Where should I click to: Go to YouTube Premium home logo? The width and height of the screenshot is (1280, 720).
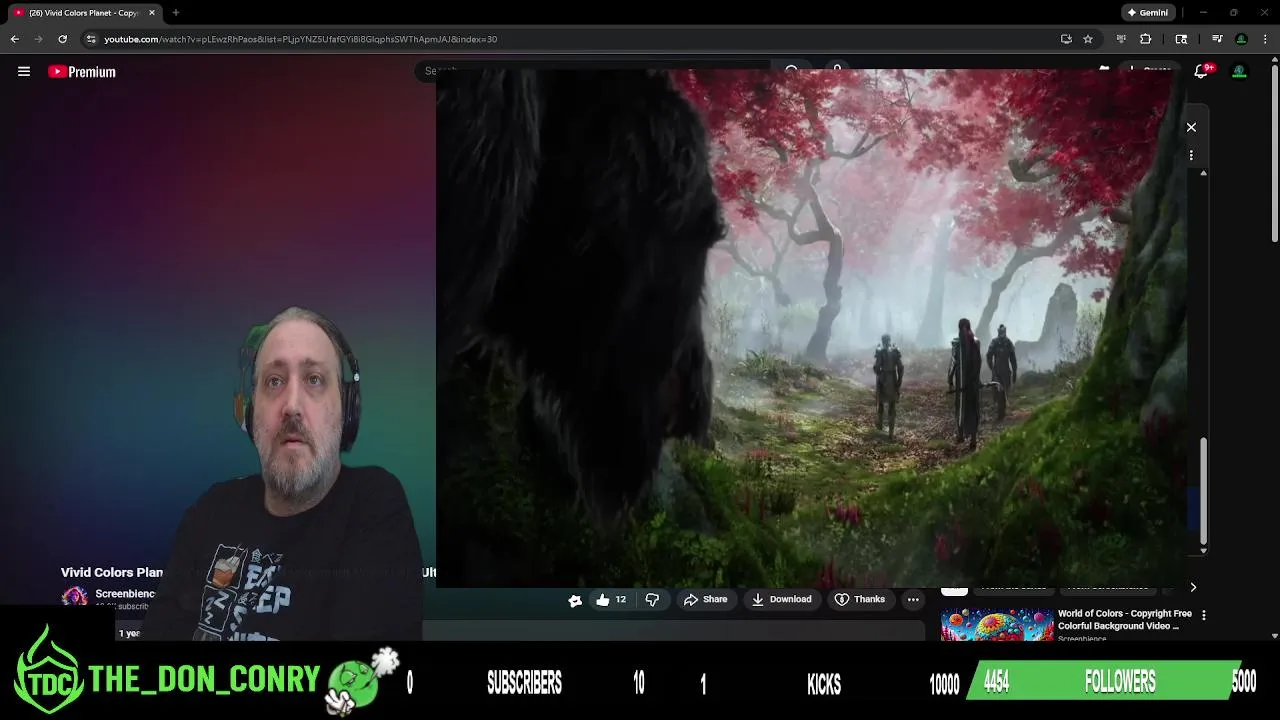[82, 72]
